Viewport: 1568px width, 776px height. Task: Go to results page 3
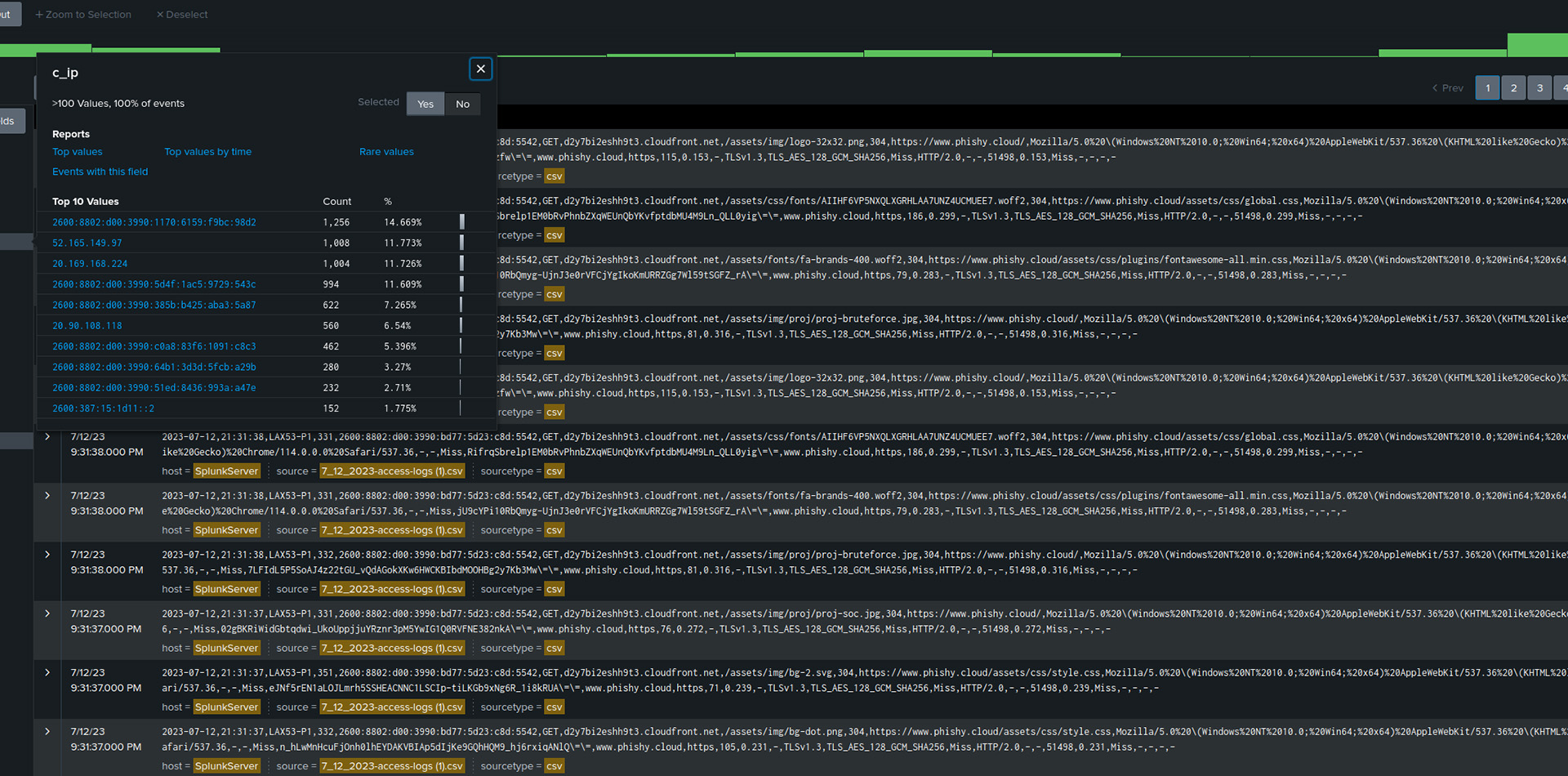(x=1539, y=88)
